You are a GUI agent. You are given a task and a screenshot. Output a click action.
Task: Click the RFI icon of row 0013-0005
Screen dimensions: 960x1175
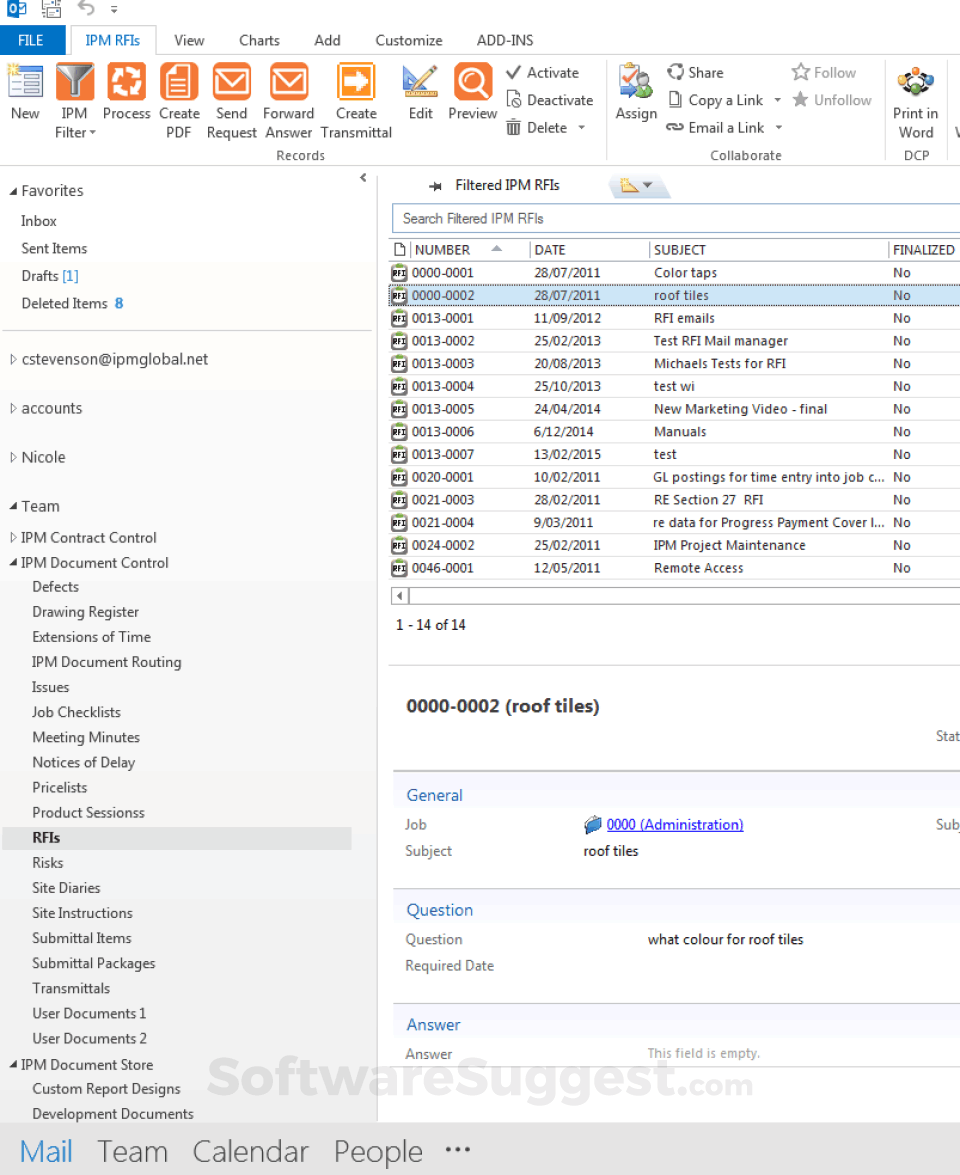[x=399, y=409]
